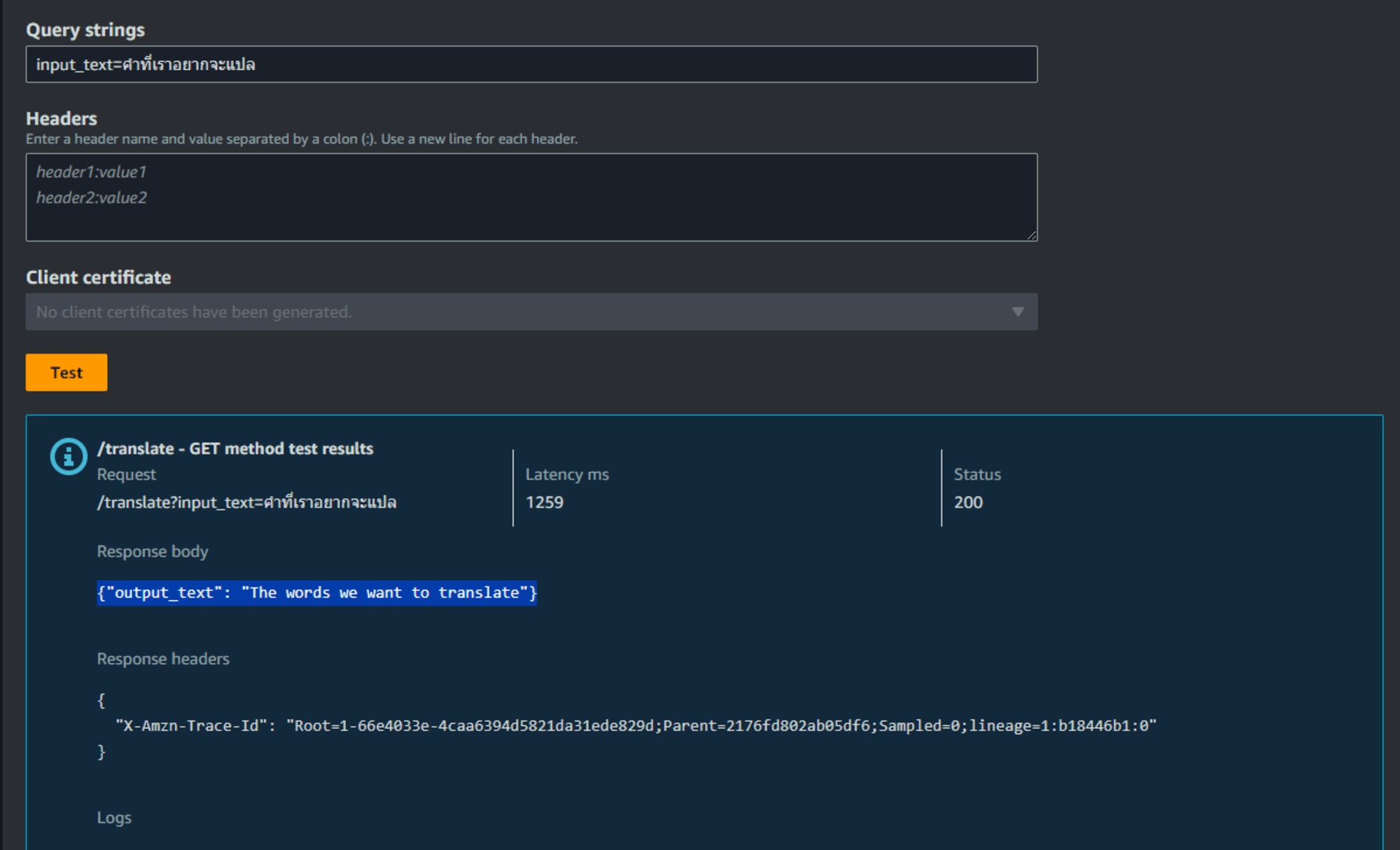
Task: Click the Latency ms label
Action: [567, 474]
